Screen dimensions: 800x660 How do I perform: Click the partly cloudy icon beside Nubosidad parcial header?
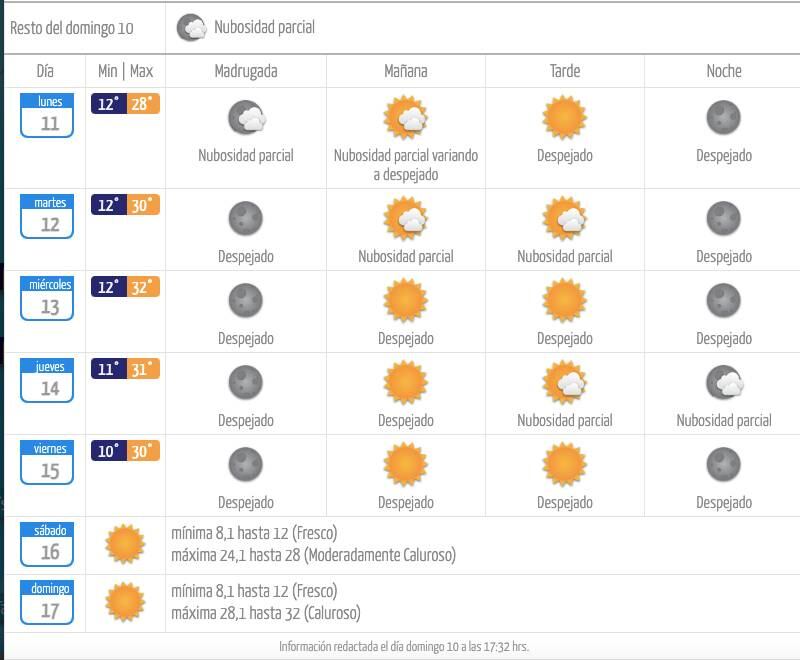point(191,28)
